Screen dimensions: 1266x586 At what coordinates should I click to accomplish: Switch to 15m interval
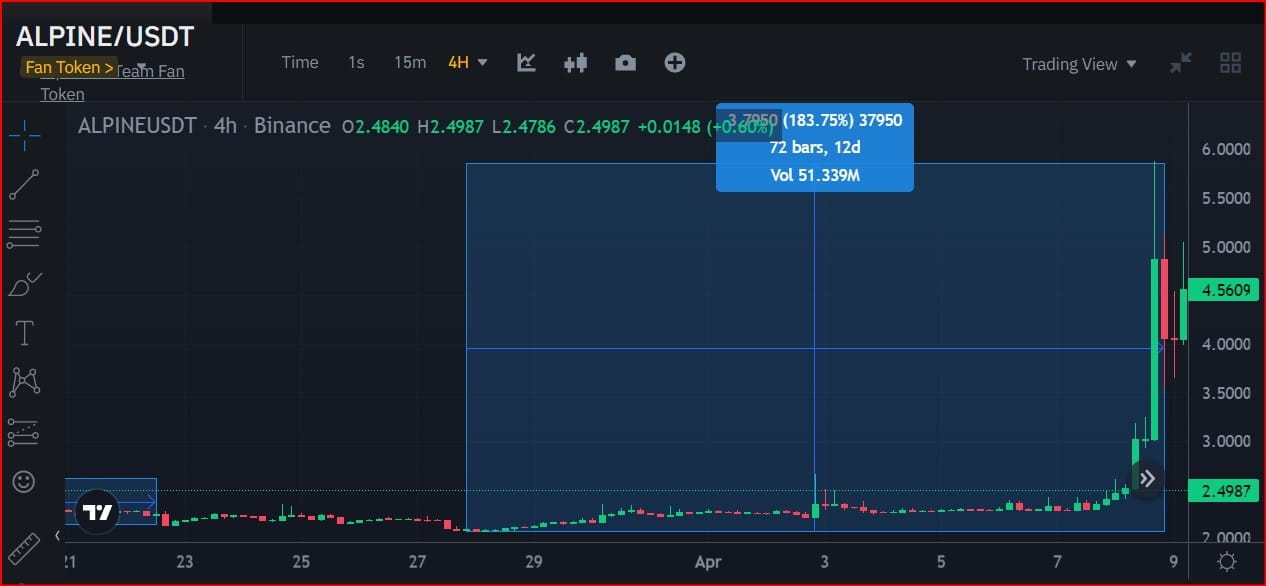[409, 62]
